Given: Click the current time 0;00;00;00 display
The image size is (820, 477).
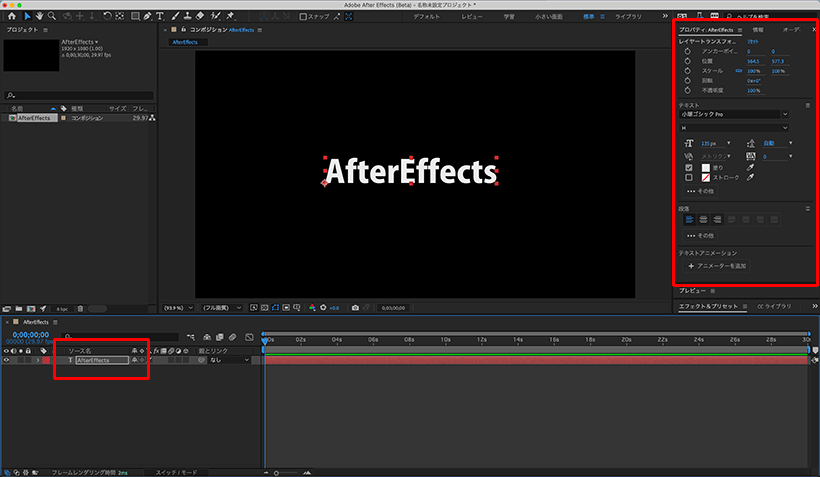Looking at the screenshot, I should tap(30, 334).
